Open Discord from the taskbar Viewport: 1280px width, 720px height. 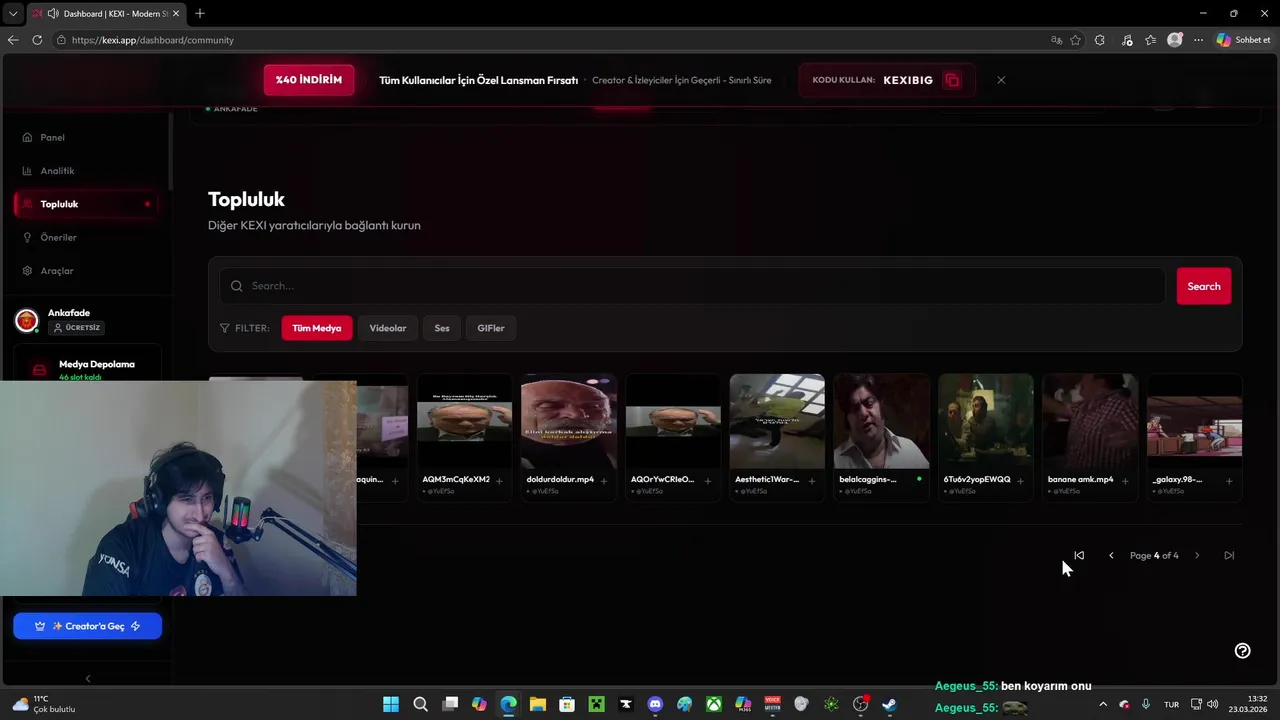(x=655, y=704)
